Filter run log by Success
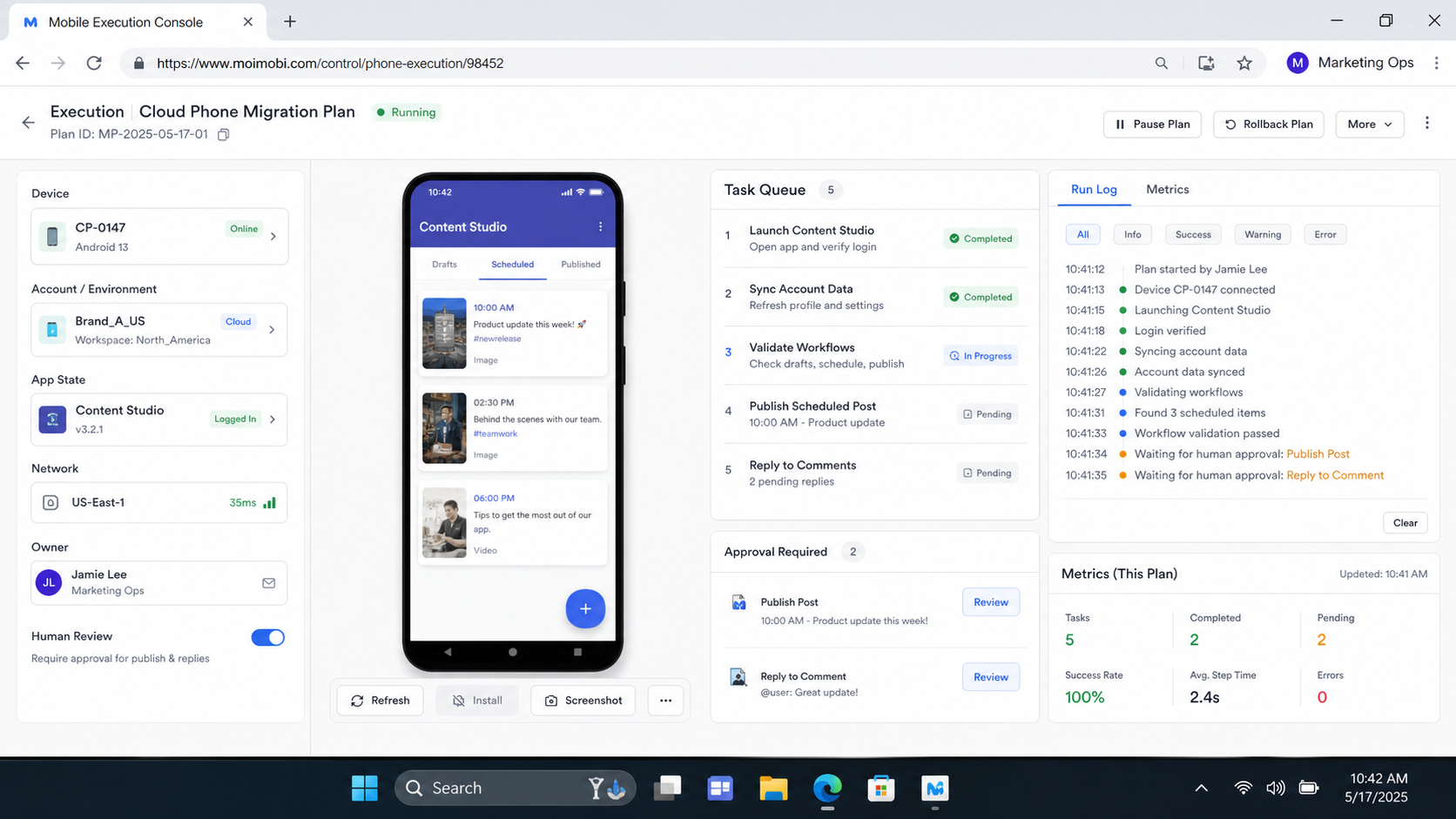1456x819 pixels. click(1193, 234)
